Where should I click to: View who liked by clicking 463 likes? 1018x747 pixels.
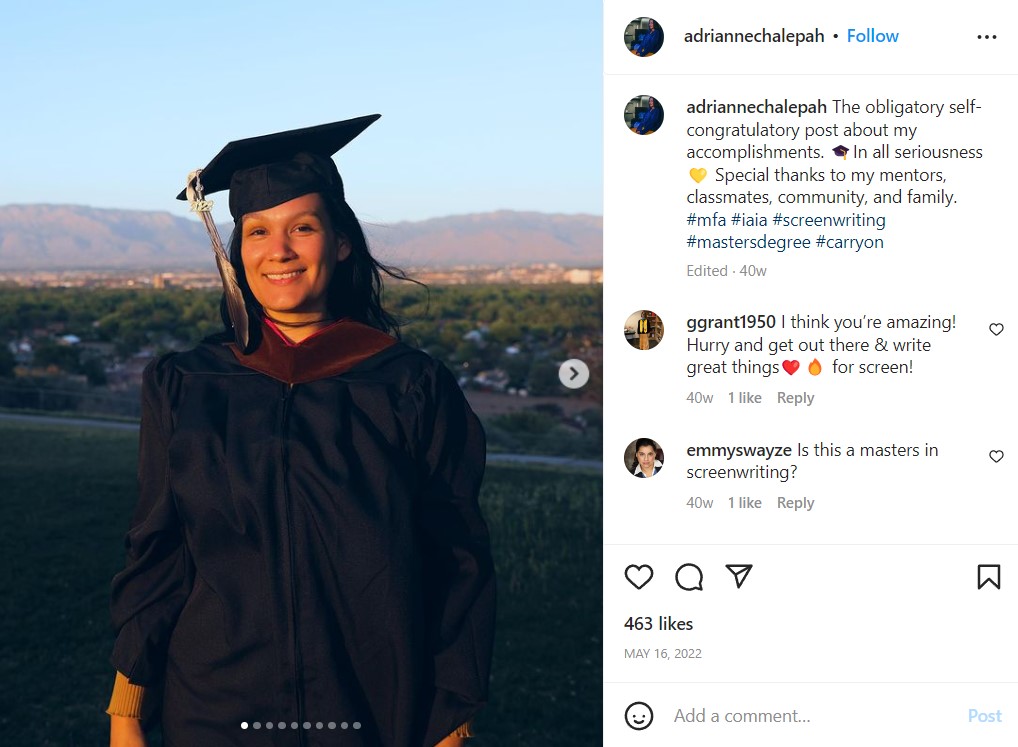661,623
